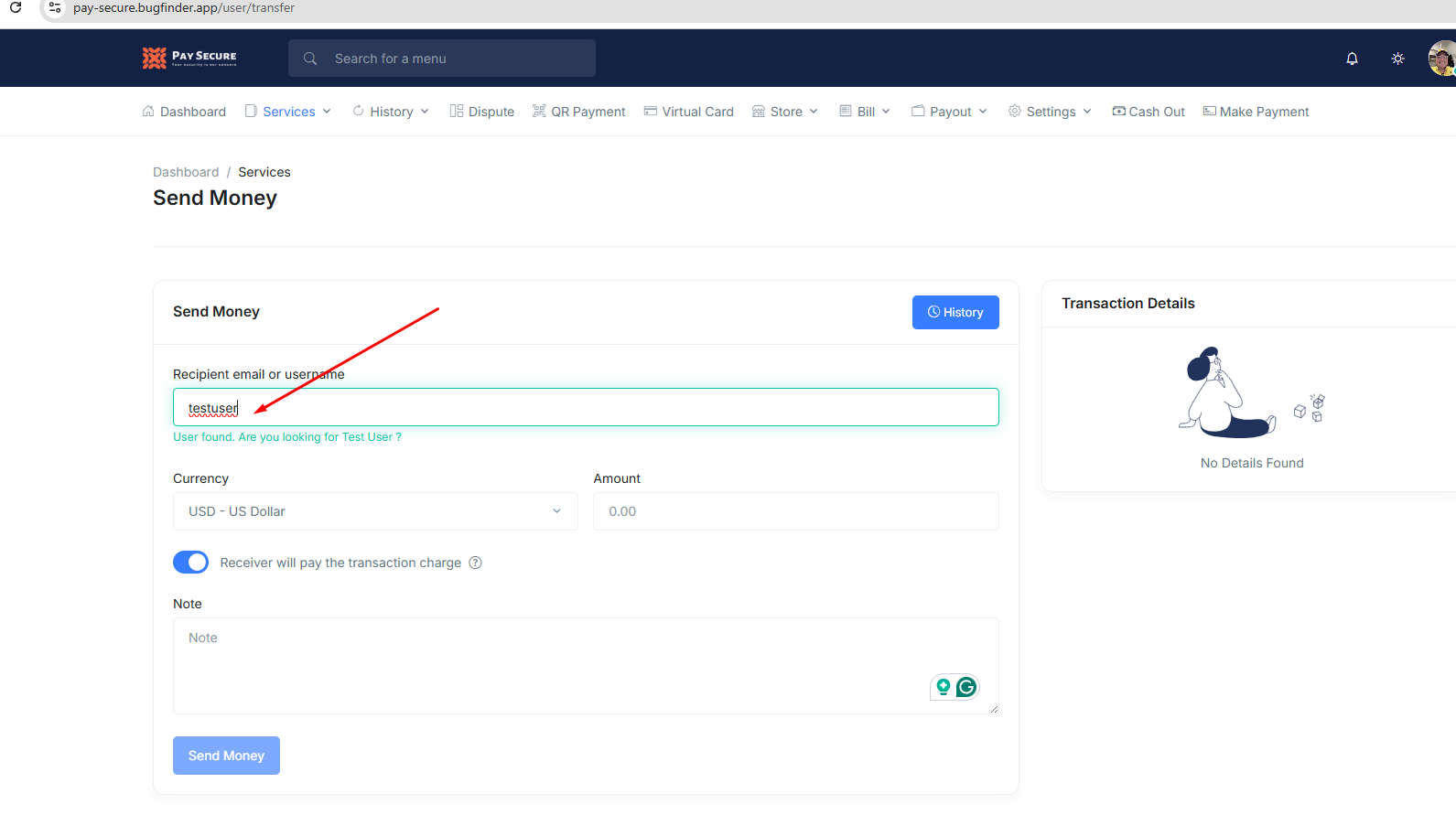Expand the Payout menu
1456x826 pixels.
(950, 112)
